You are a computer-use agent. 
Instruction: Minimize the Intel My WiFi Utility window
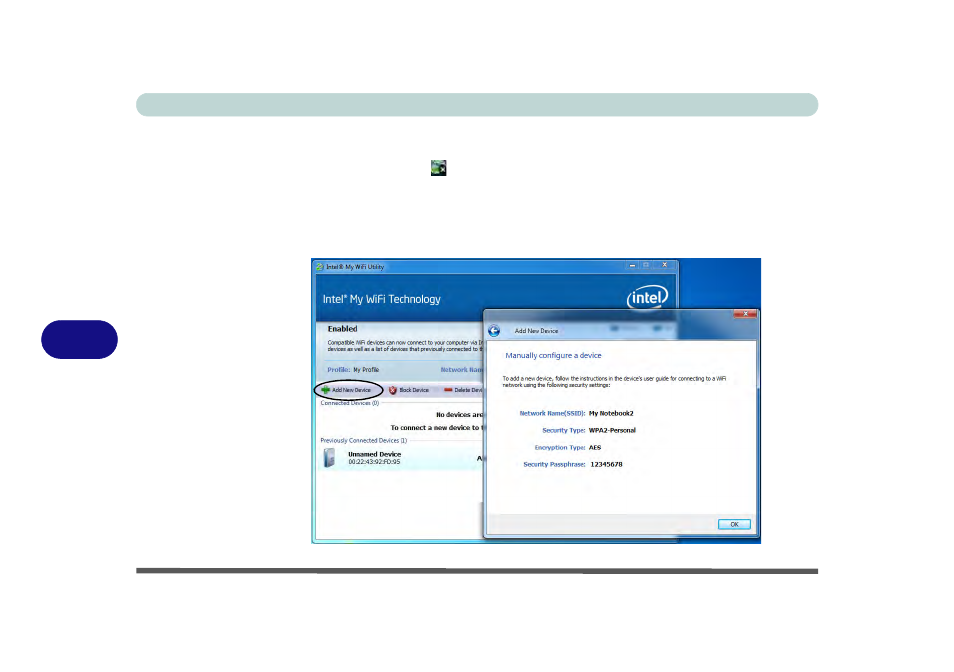[x=632, y=265]
